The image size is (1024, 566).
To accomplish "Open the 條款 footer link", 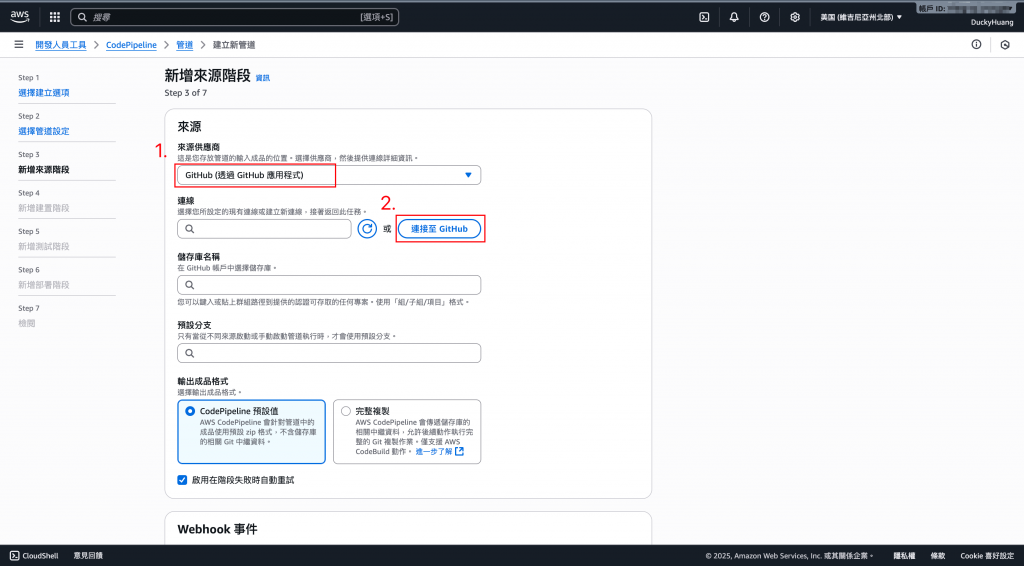I will pyautogui.click(x=938, y=556).
